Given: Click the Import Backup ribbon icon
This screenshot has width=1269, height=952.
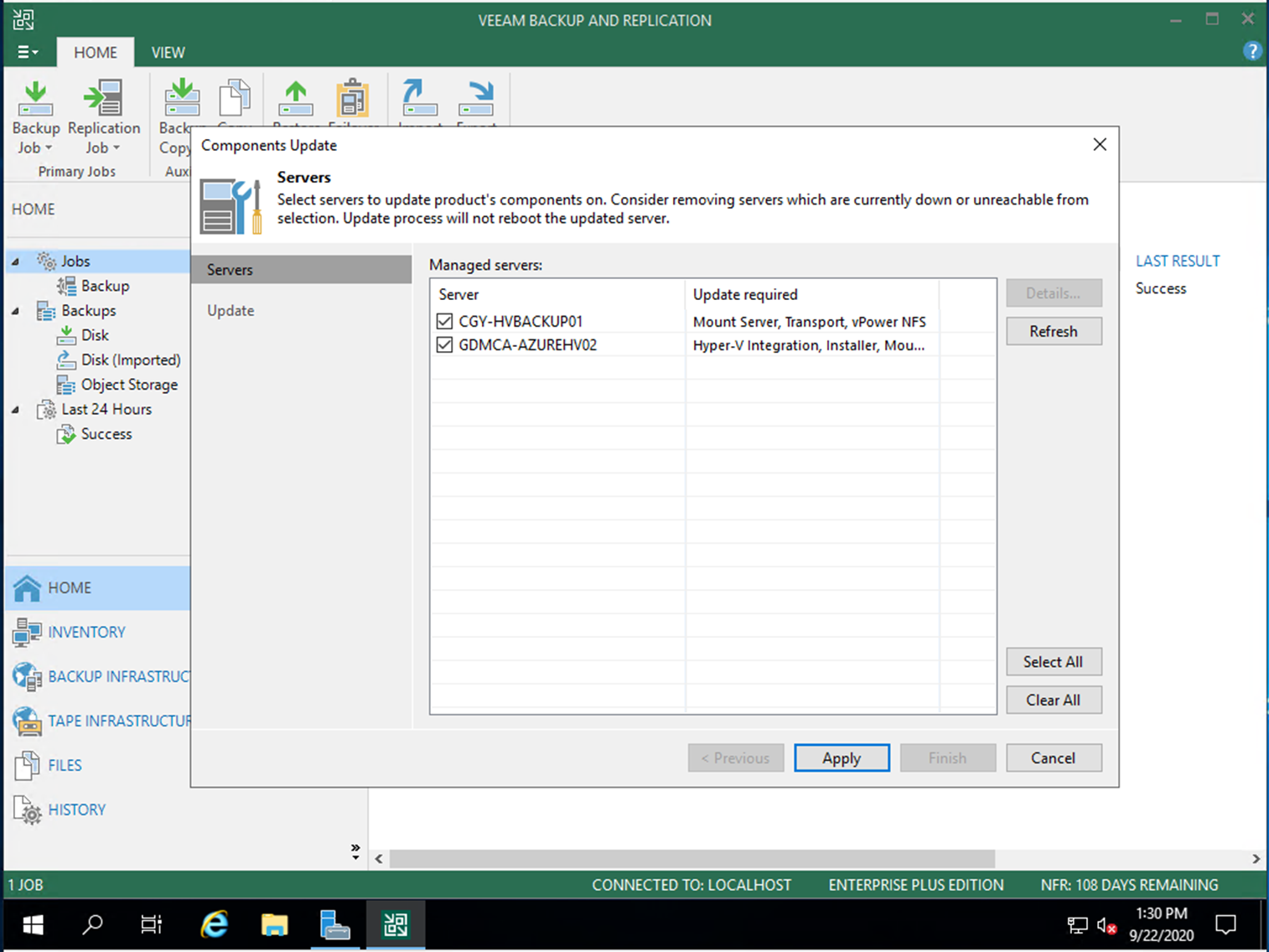Looking at the screenshot, I should tap(420, 99).
